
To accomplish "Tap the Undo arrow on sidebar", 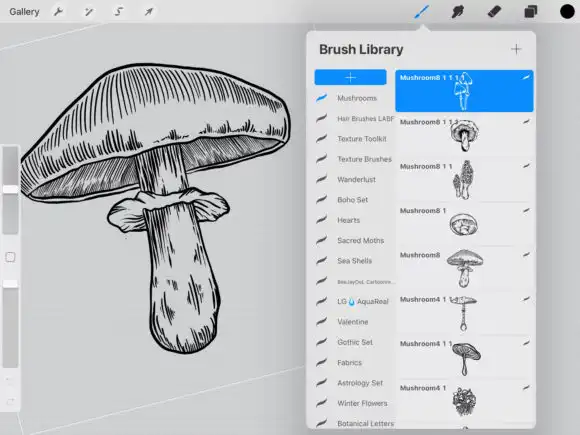I will click(x=10, y=380).
